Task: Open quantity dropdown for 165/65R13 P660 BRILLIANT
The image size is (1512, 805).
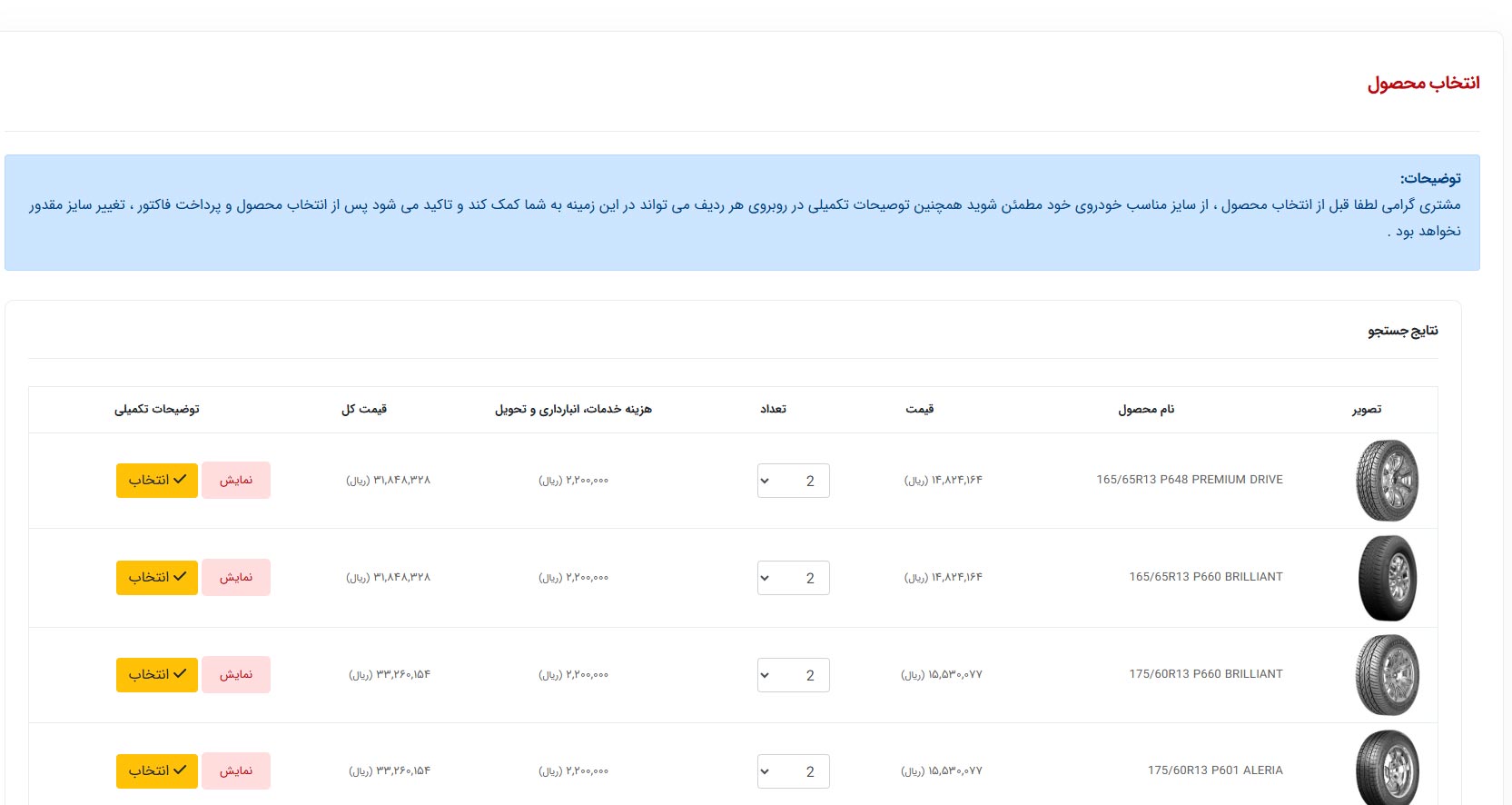Action: point(794,578)
